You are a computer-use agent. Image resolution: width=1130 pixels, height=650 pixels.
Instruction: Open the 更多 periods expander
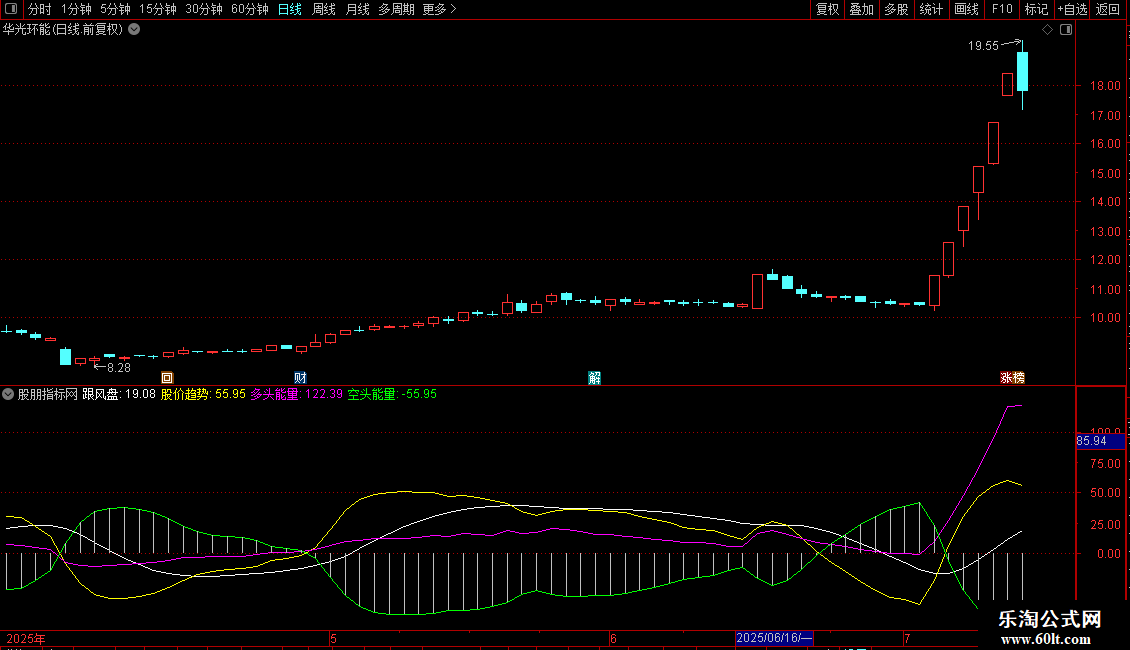tap(439, 9)
